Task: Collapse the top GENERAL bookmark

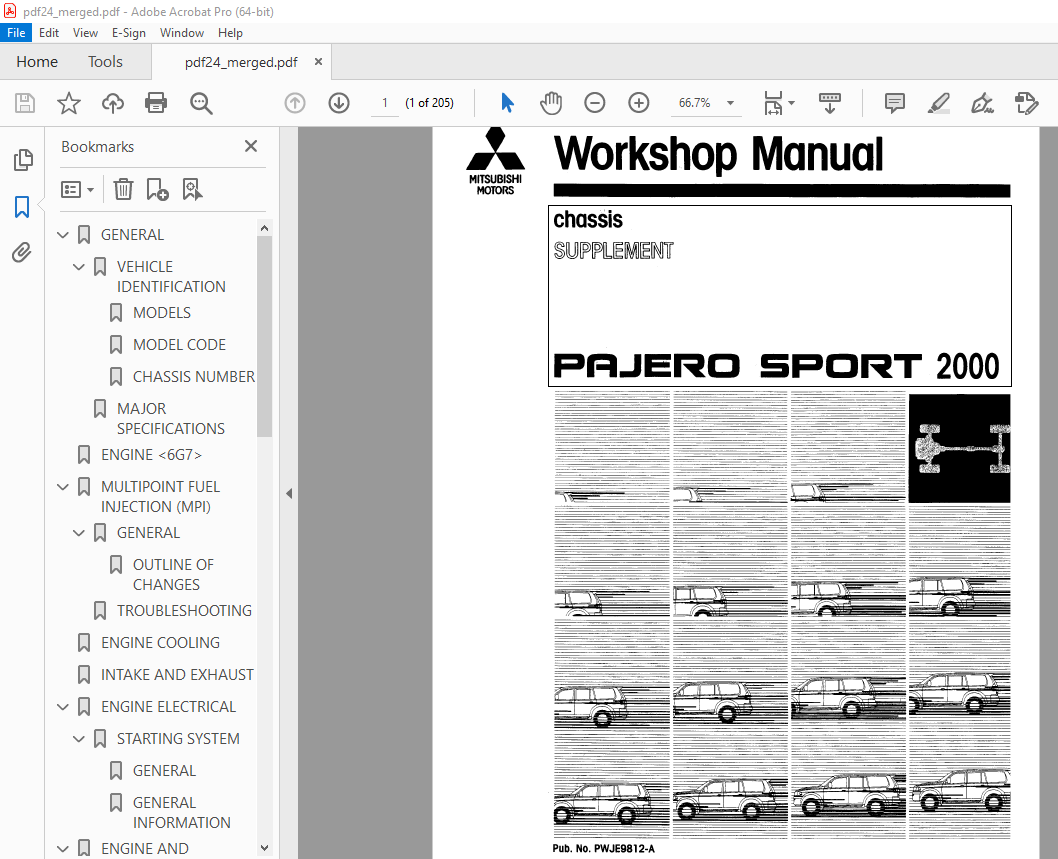Action: point(63,235)
